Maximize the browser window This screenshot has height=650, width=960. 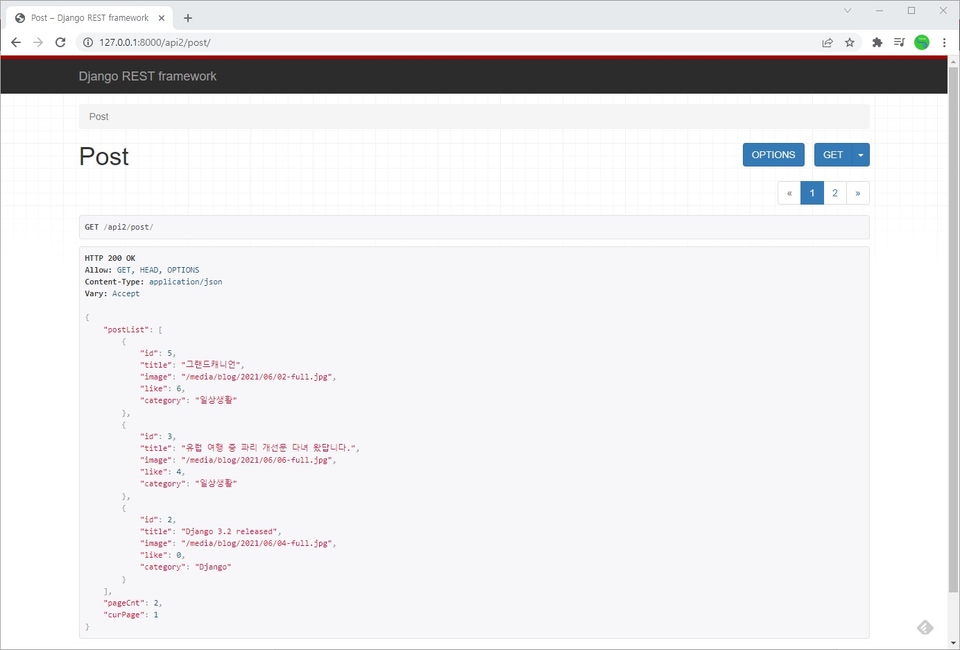point(911,10)
